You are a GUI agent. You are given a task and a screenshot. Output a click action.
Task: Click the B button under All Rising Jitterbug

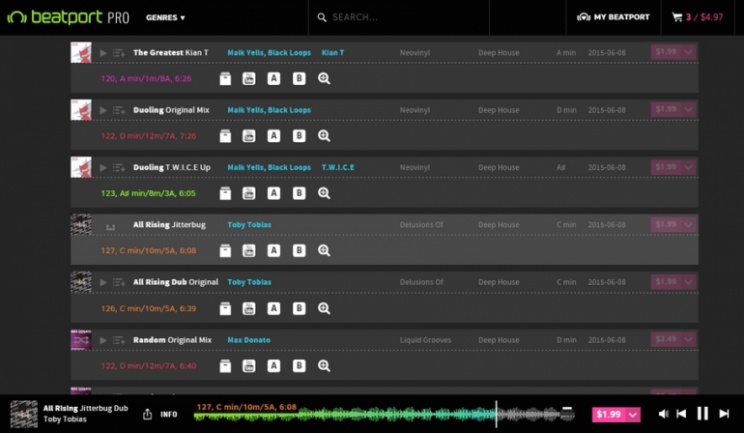click(299, 251)
